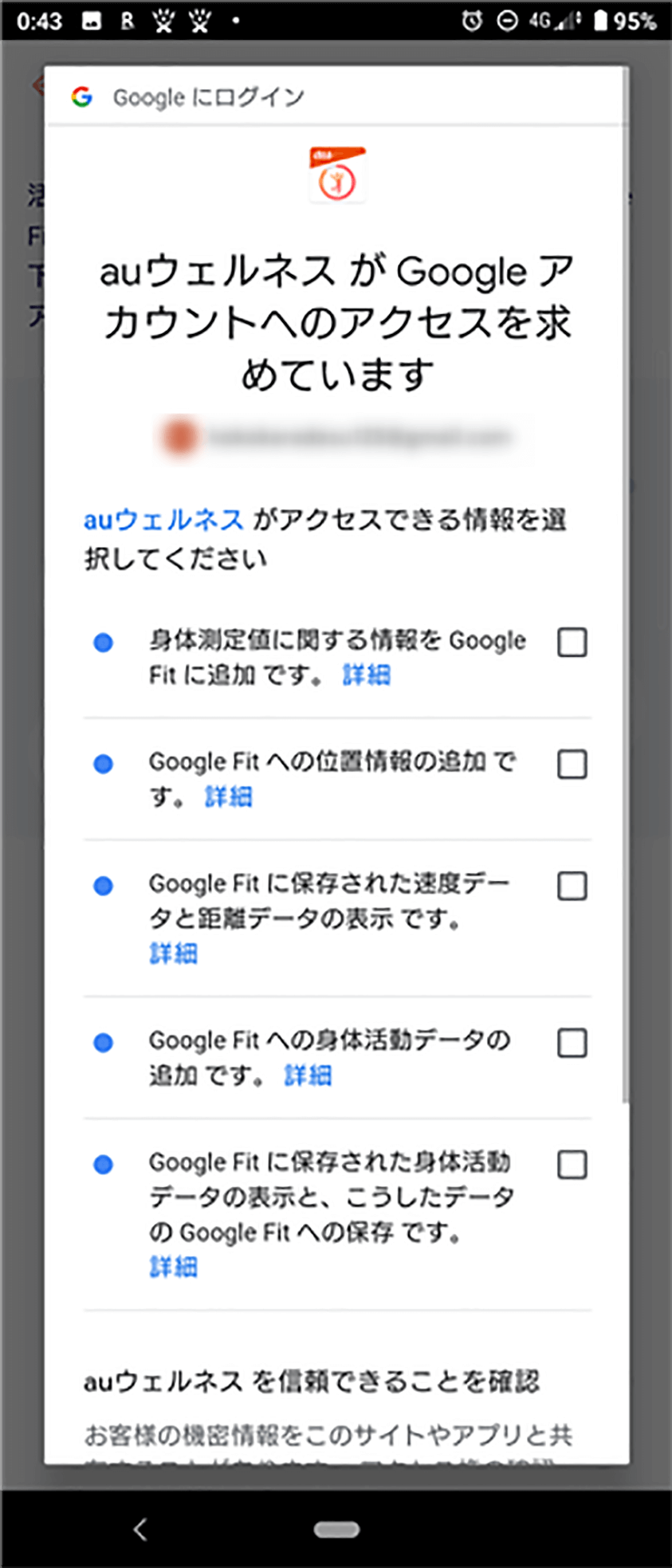Screen dimensions: 672x1568
Task: Tap the battery status bar icon
Action: (600, 21)
